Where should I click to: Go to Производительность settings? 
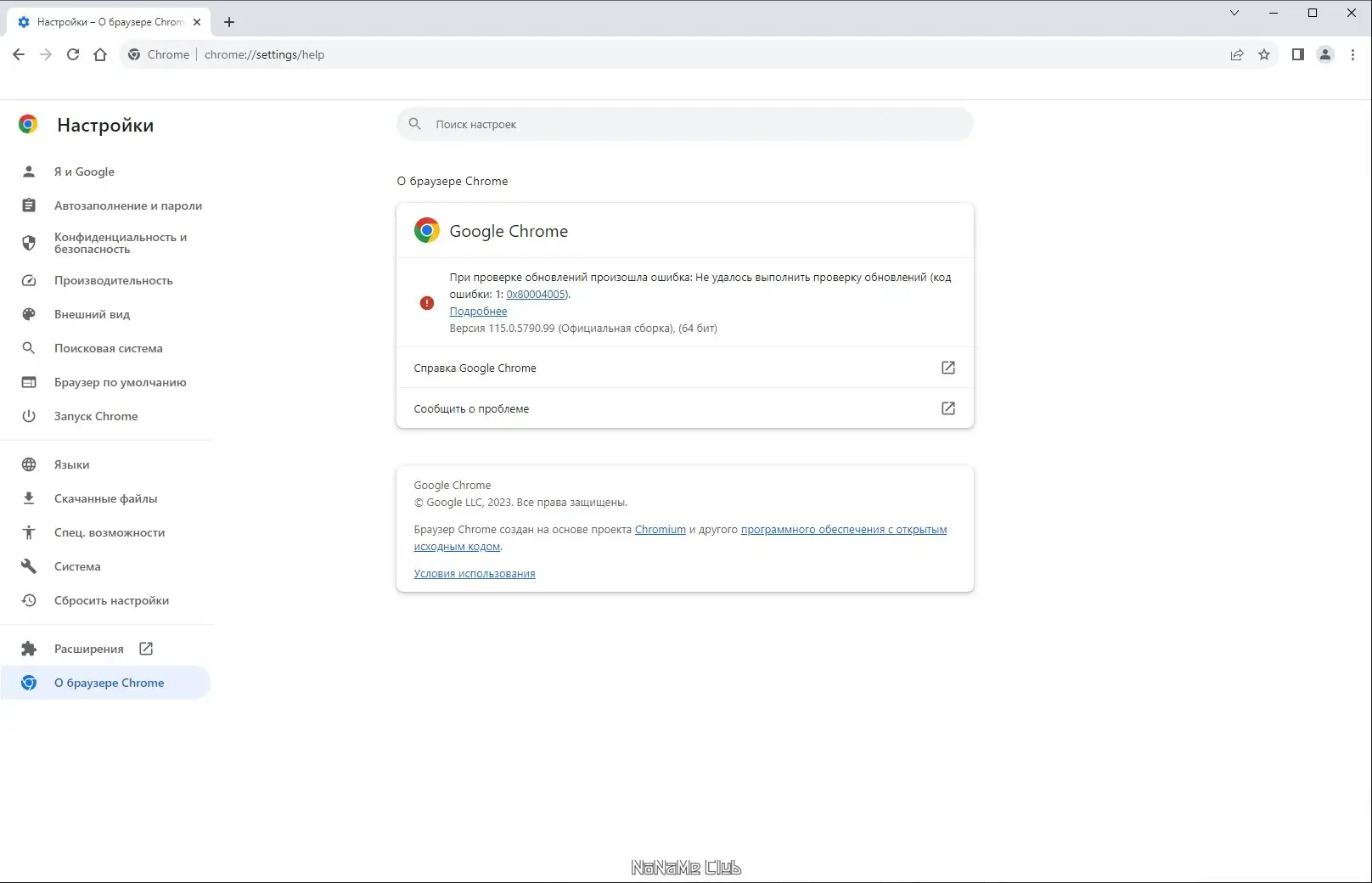tap(106, 280)
